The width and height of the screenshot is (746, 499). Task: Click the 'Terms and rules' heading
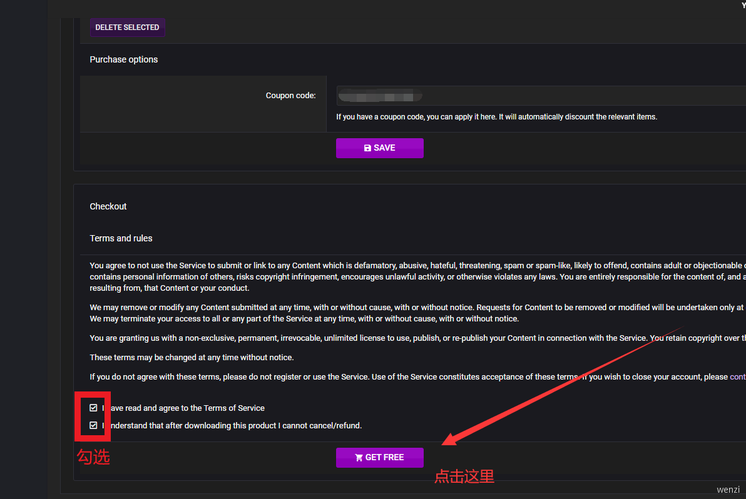pyautogui.click(x=121, y=238)
